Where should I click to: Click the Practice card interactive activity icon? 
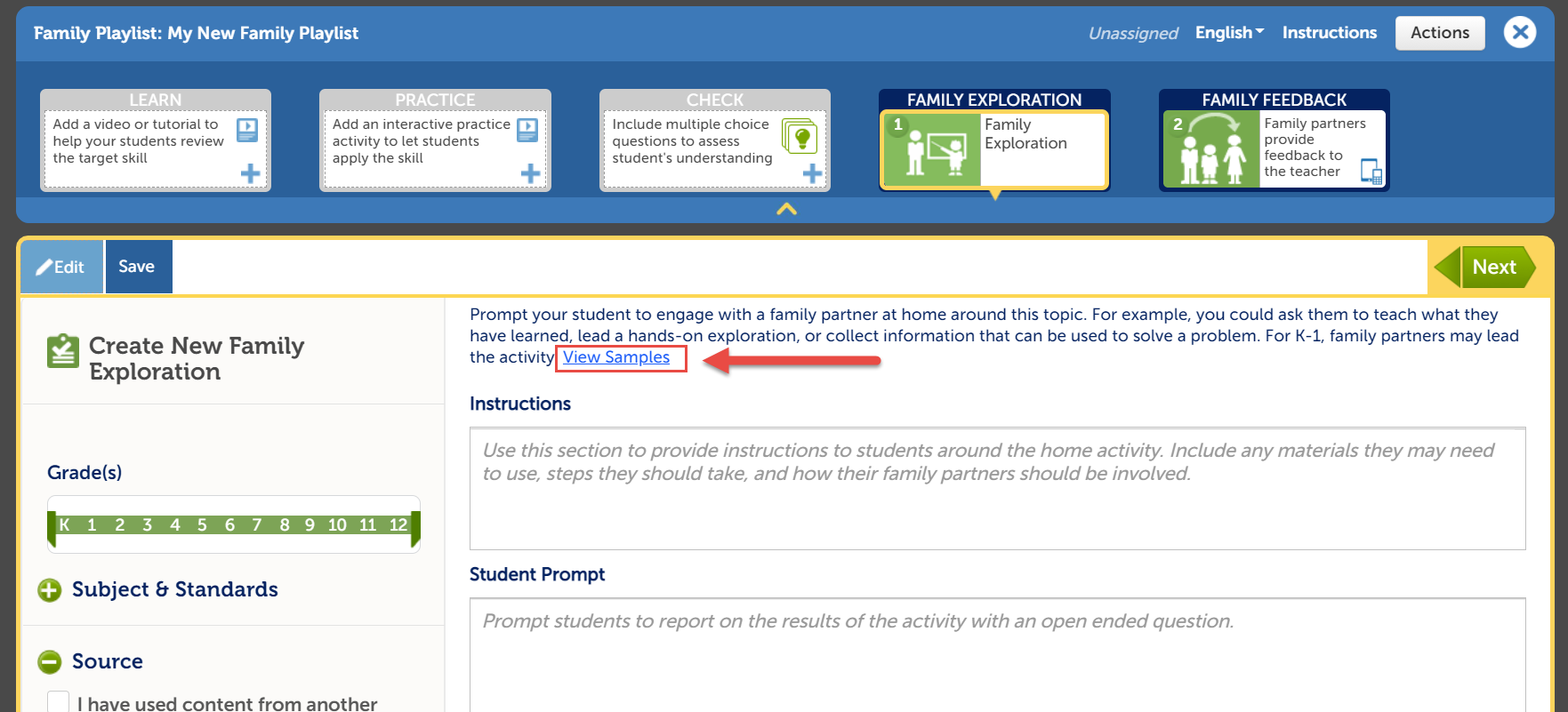[x=527, y=130]
